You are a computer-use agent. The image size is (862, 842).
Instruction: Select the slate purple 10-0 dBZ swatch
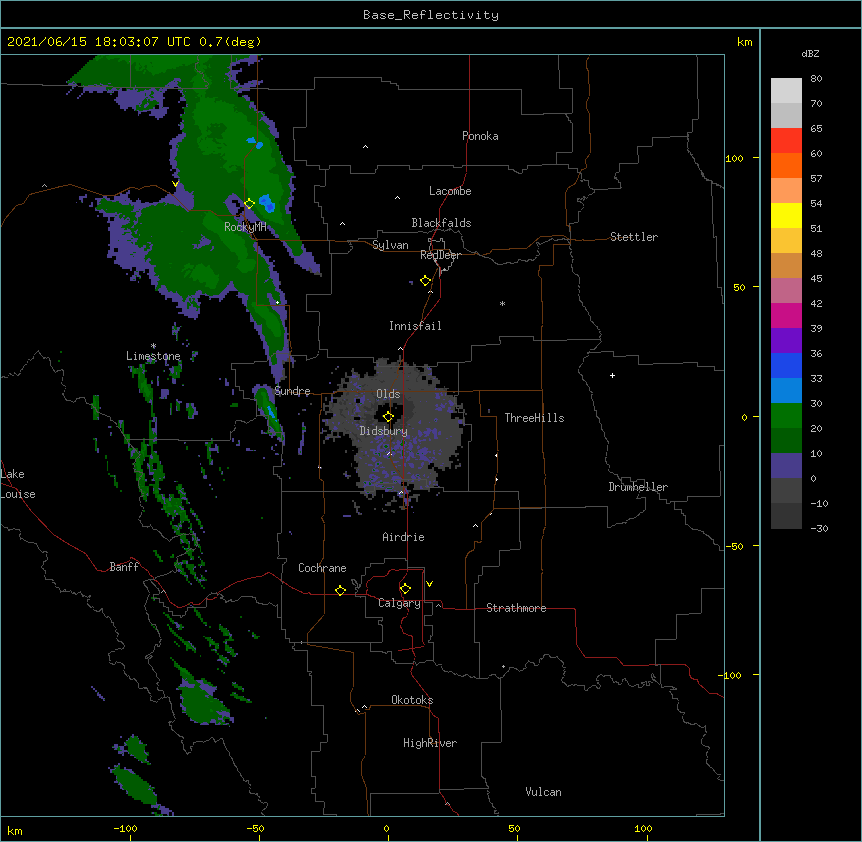786,466
